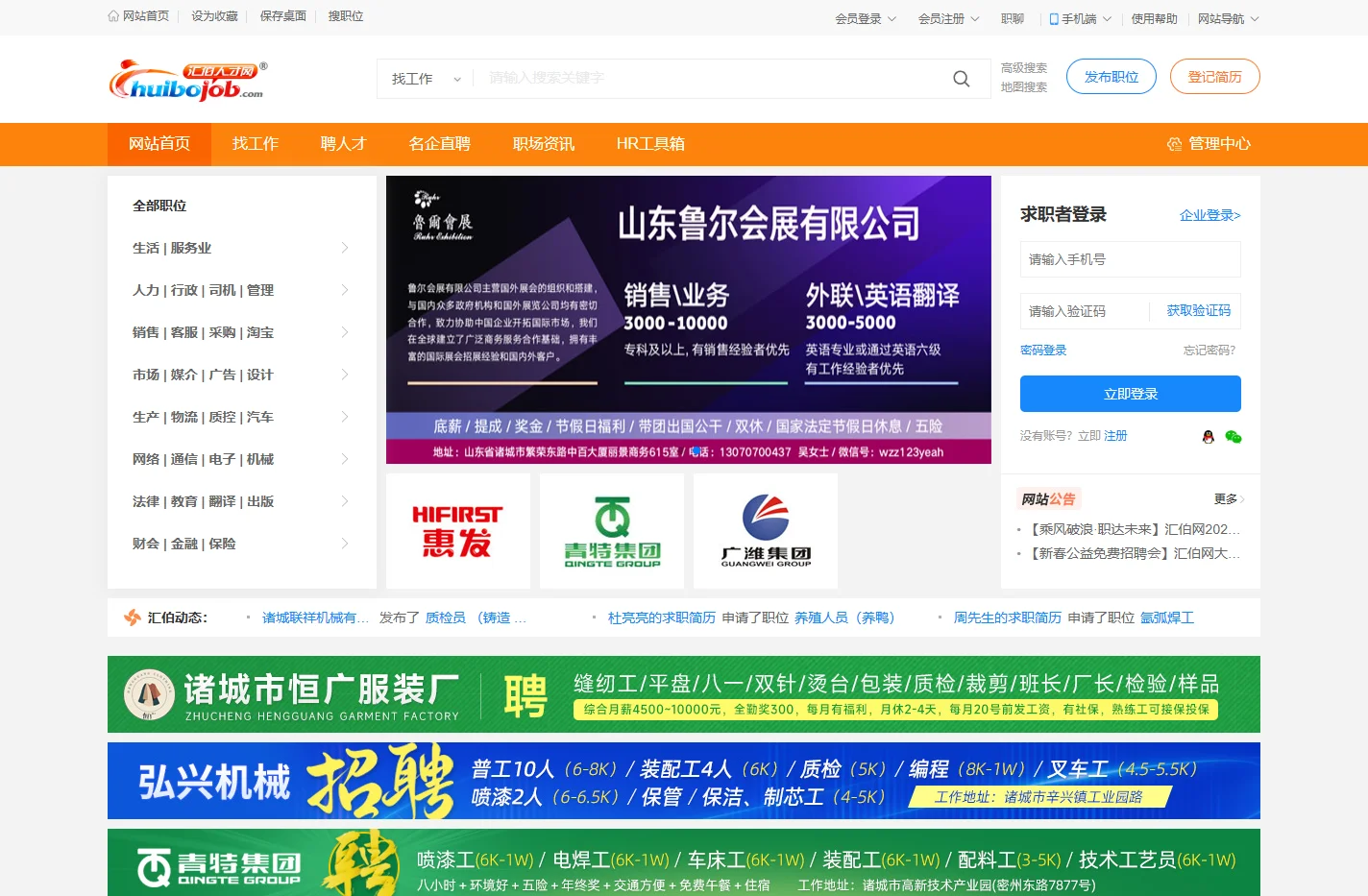Expand 销售 | 客服 | 采购 | 淘宝 category
Viewport: 1368px width, 896px height.
point(242,332)
